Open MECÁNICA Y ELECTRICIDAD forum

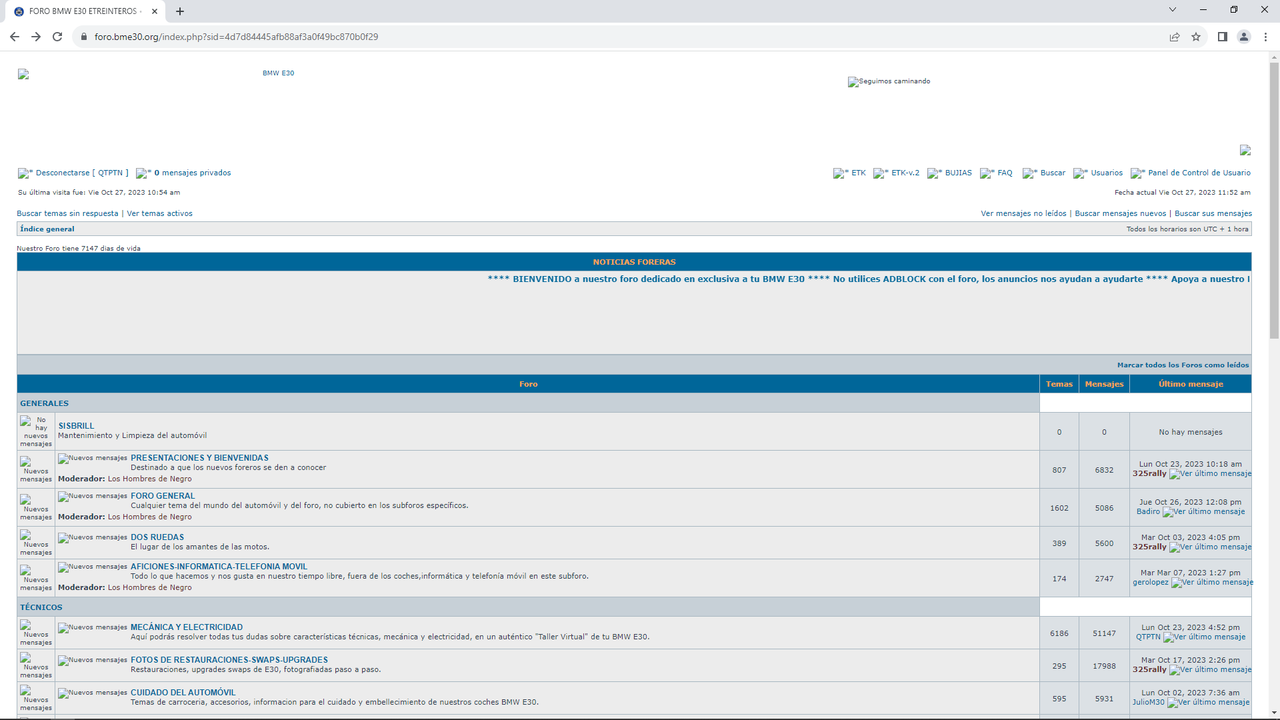coord(186,628)
